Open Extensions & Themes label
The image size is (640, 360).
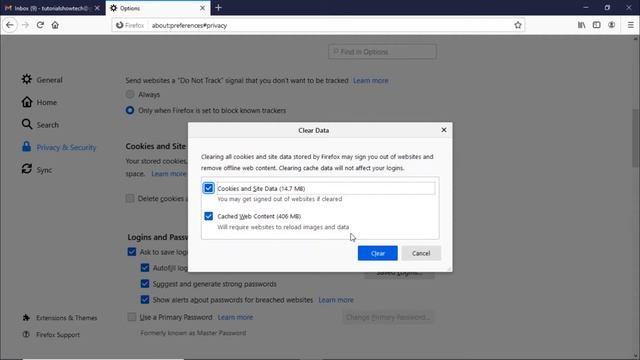tap(67, 318)
